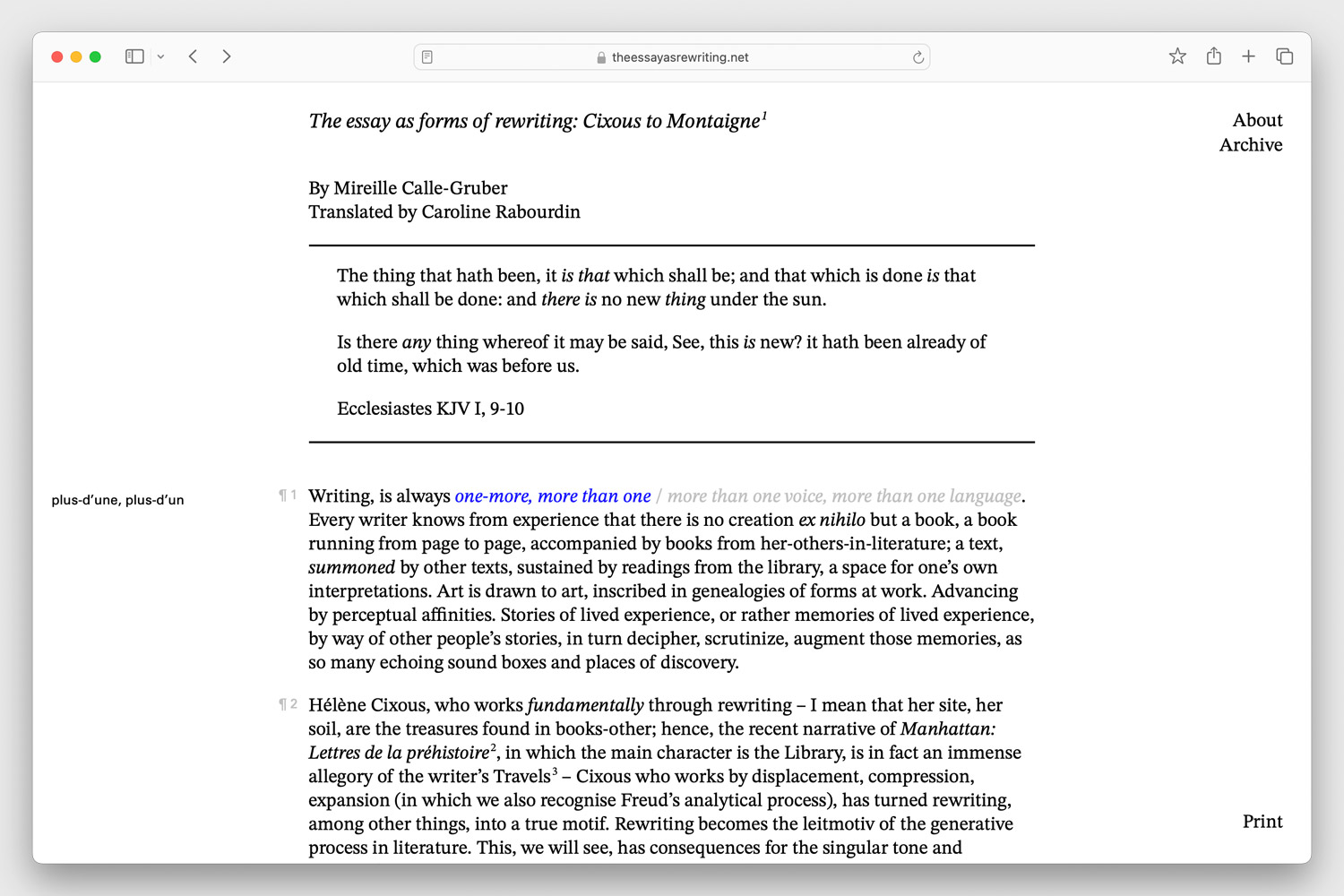The width and height of the screenshot is (1344, 896).
Task: Click footnote 2 after 'Lettres de la préhistoire'
Action: coord(494,748)
